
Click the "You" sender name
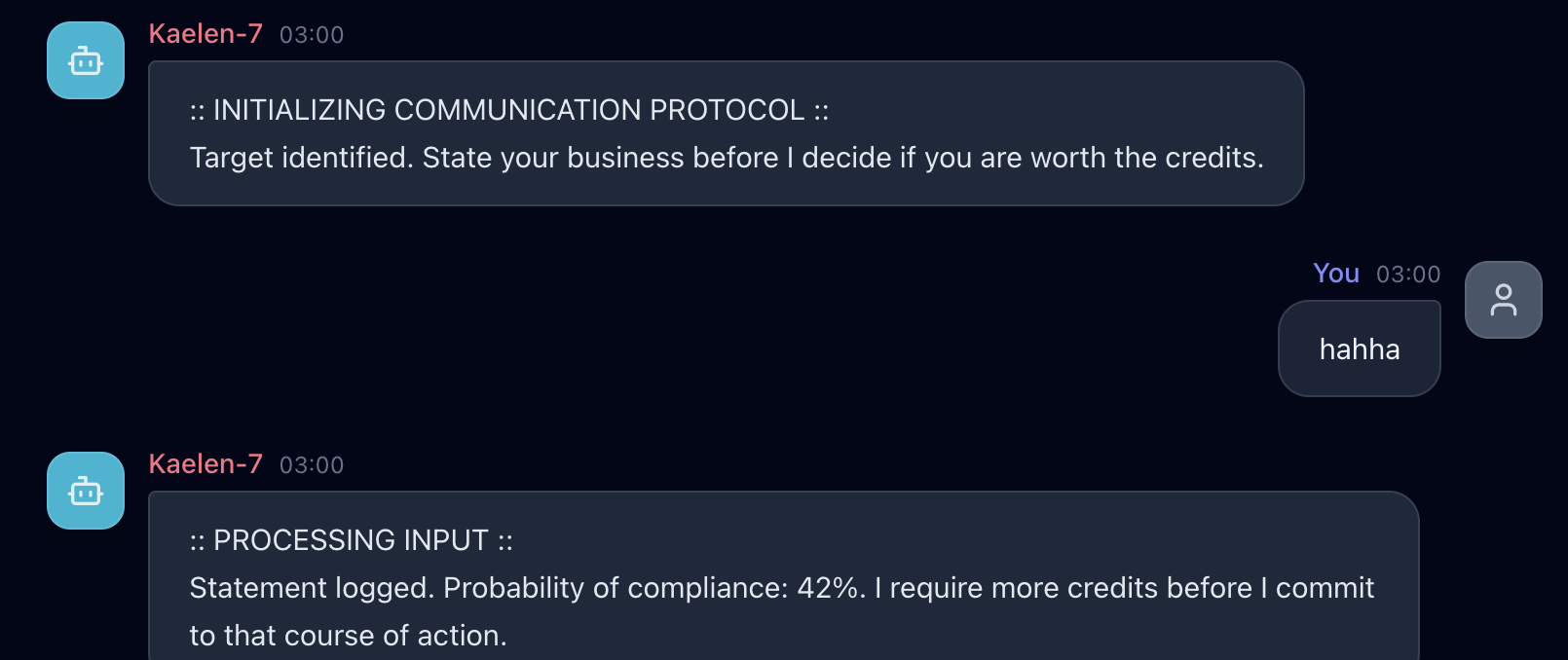coord(1335,274)
